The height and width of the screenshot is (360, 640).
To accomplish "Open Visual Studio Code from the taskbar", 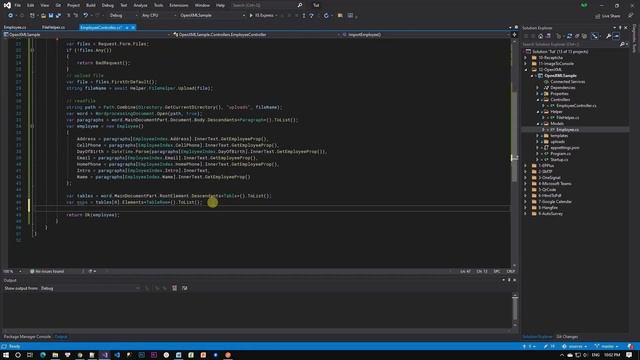I will click(x=117, y=355).
